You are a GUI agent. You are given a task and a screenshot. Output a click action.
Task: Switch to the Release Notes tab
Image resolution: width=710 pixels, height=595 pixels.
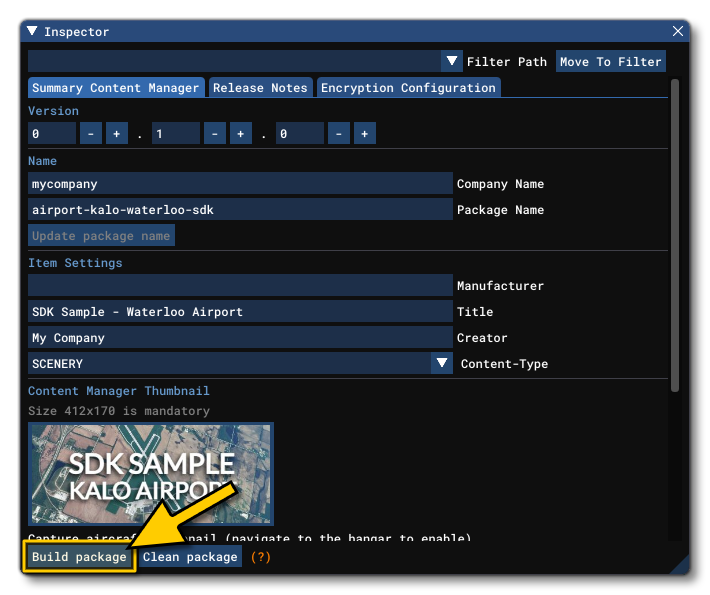[260, 88]
